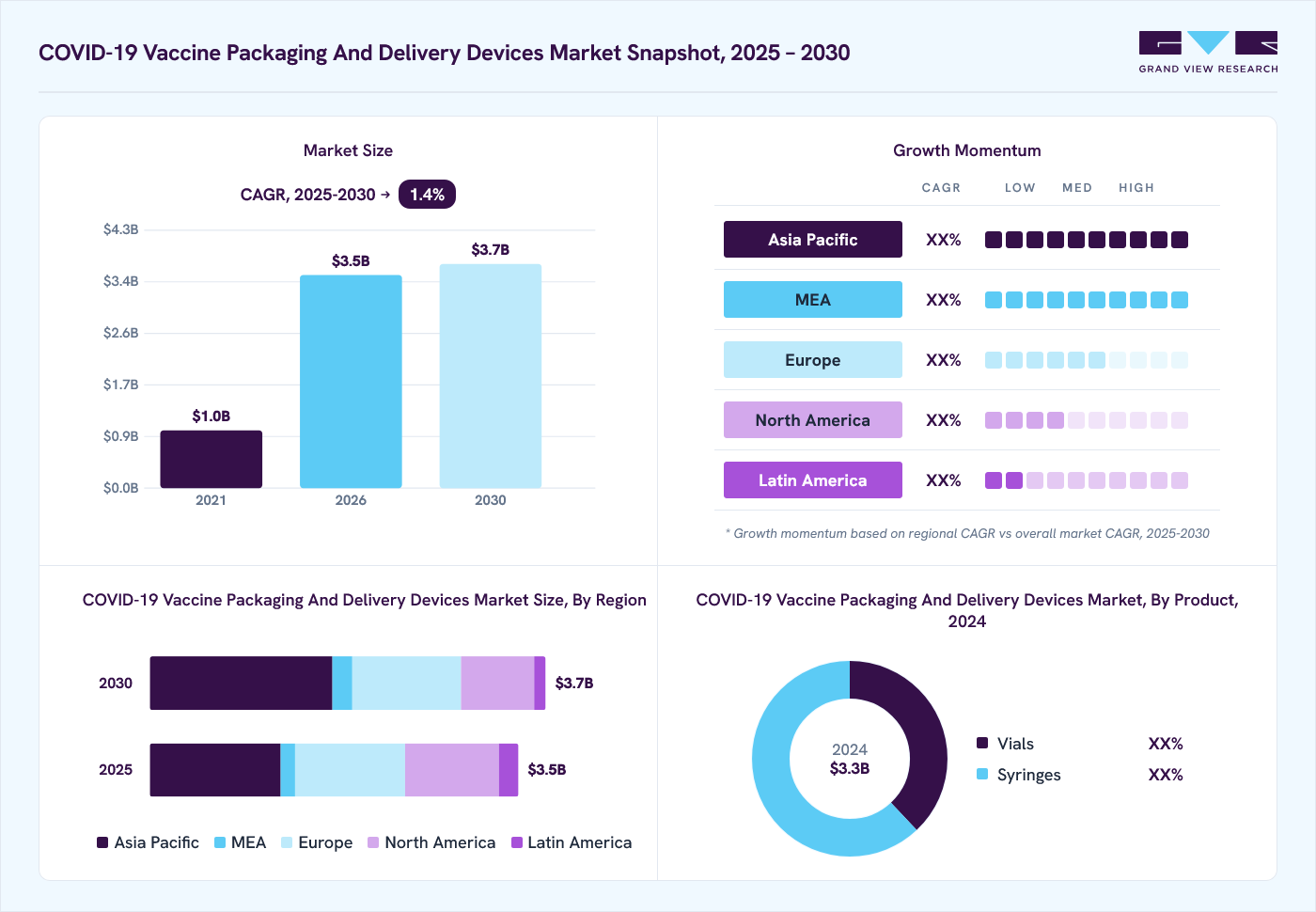This screenshot has height=912, width=1316.
Task: Select the light blue 2030 market size bar
Action: tap(491, 376)
